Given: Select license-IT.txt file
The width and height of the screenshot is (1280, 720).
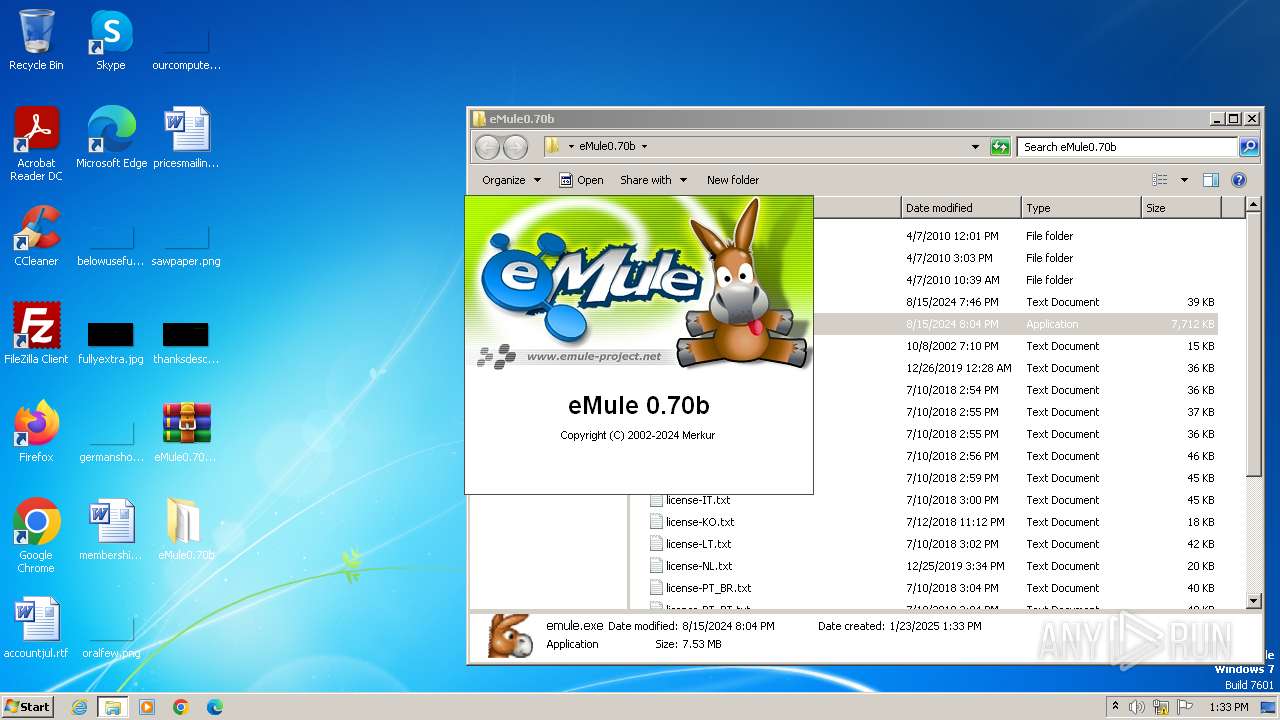Looking at the screenshot, I should pyautogui.click(x=698, y=500).
